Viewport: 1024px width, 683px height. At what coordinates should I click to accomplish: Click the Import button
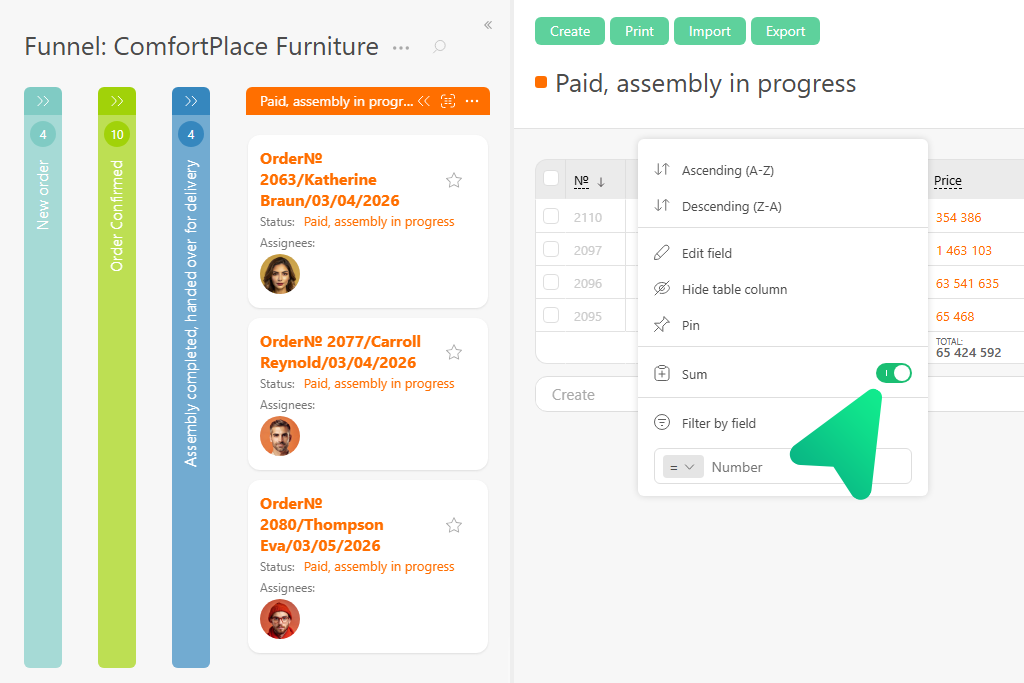(710, 31)
